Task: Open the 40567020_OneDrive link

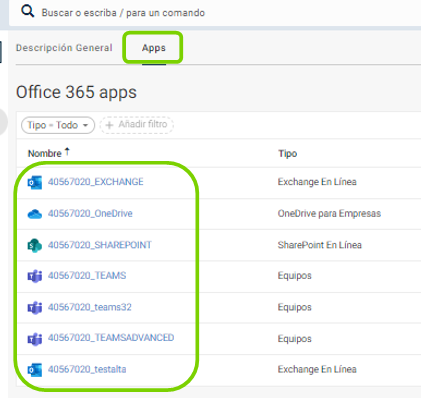Action: [x=90, y=213]
